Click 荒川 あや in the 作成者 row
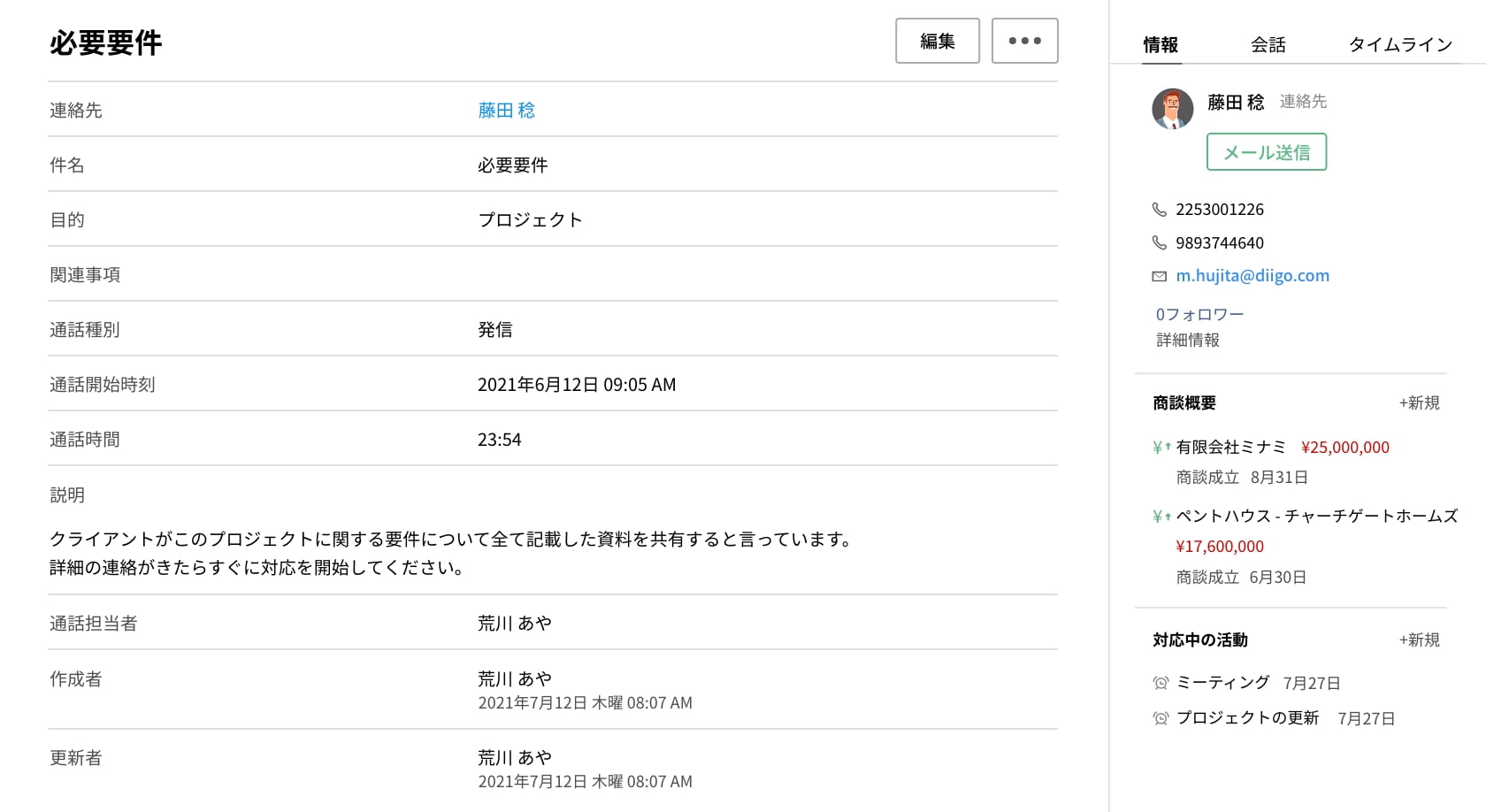This screenshot has width=1486, height=812. pyautogui.click(x=515, y=679)
